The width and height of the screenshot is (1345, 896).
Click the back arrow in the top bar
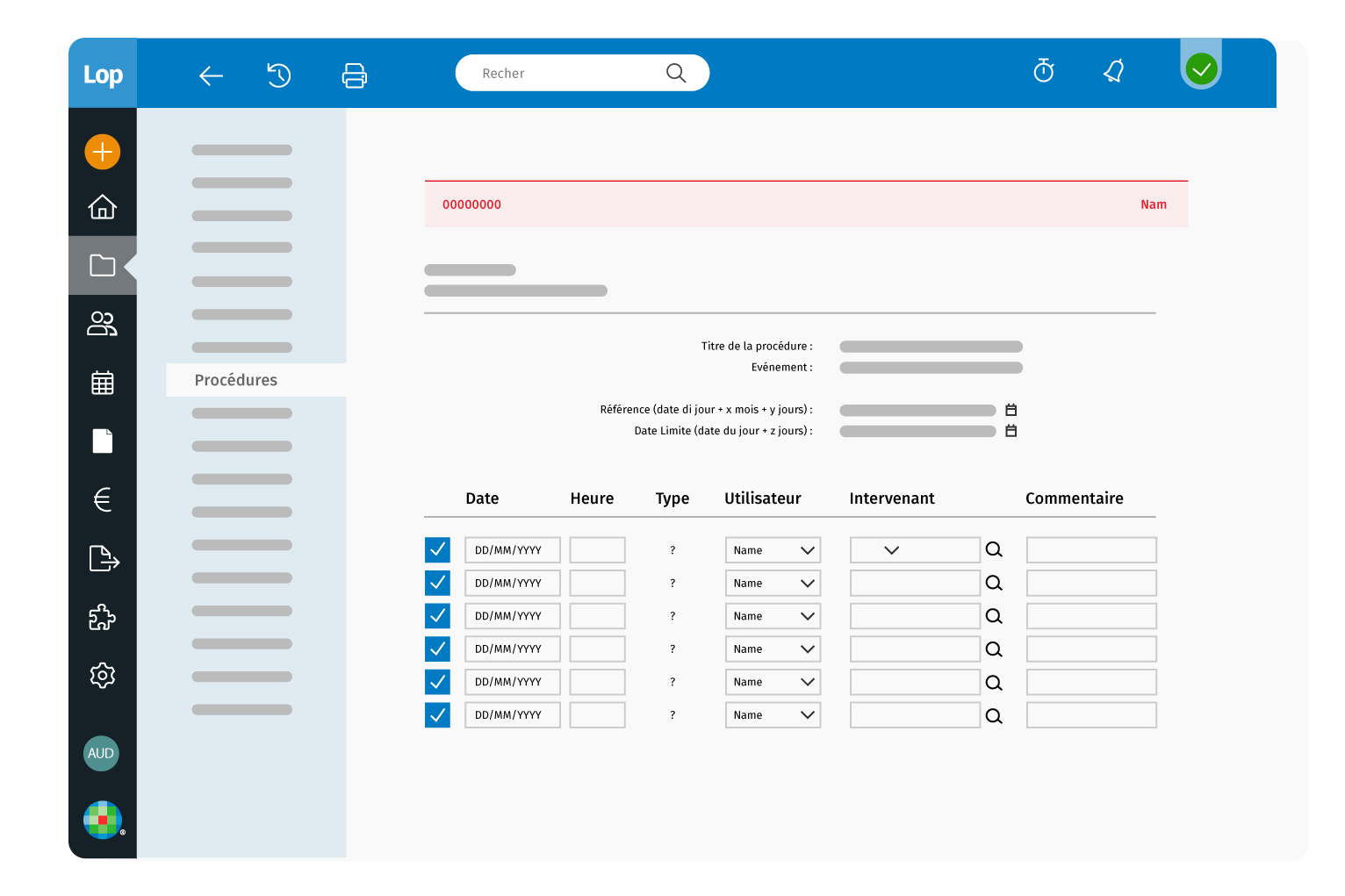click(x=211, y=76)
